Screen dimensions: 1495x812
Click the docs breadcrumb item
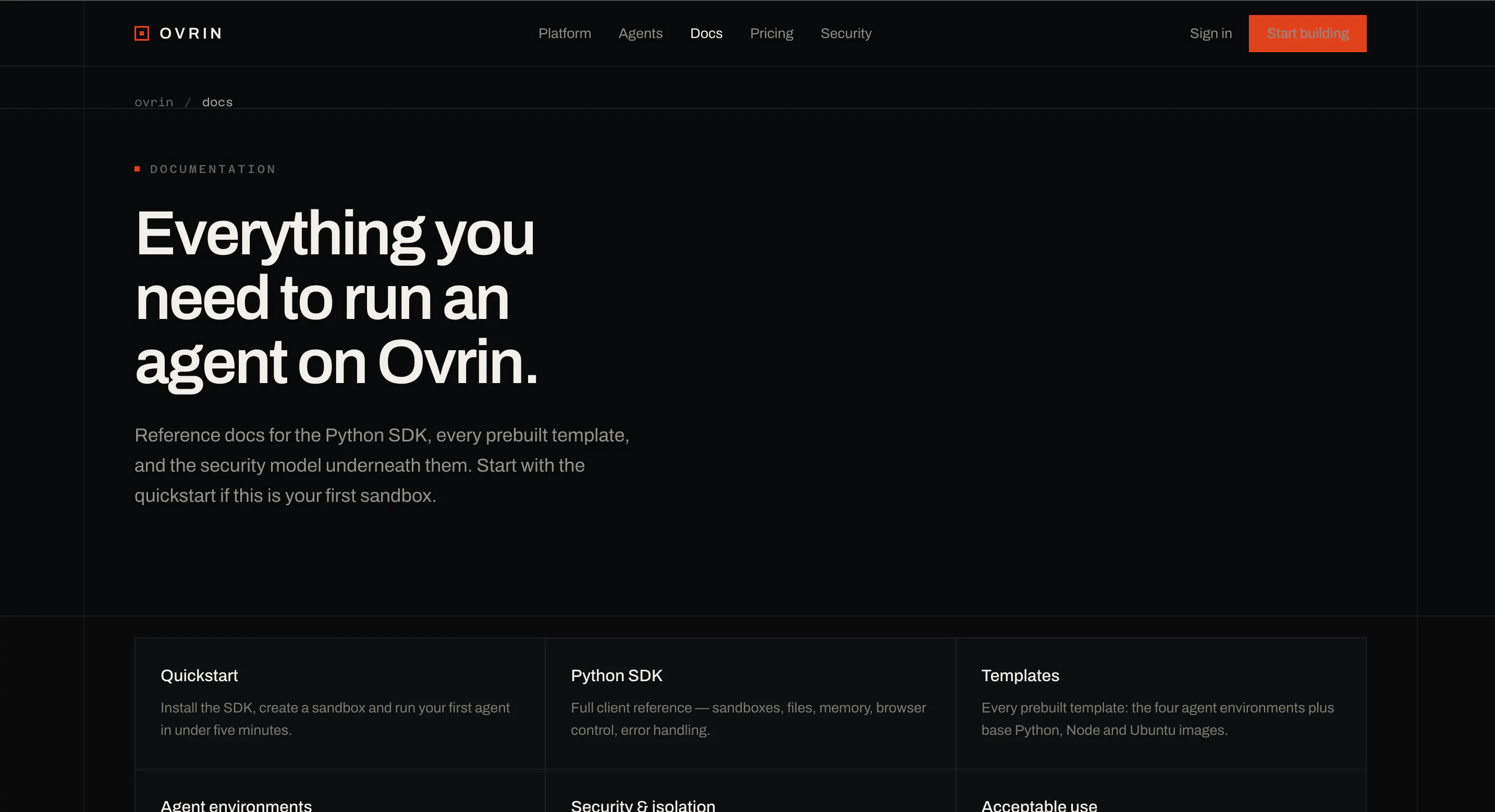(217, 102)
